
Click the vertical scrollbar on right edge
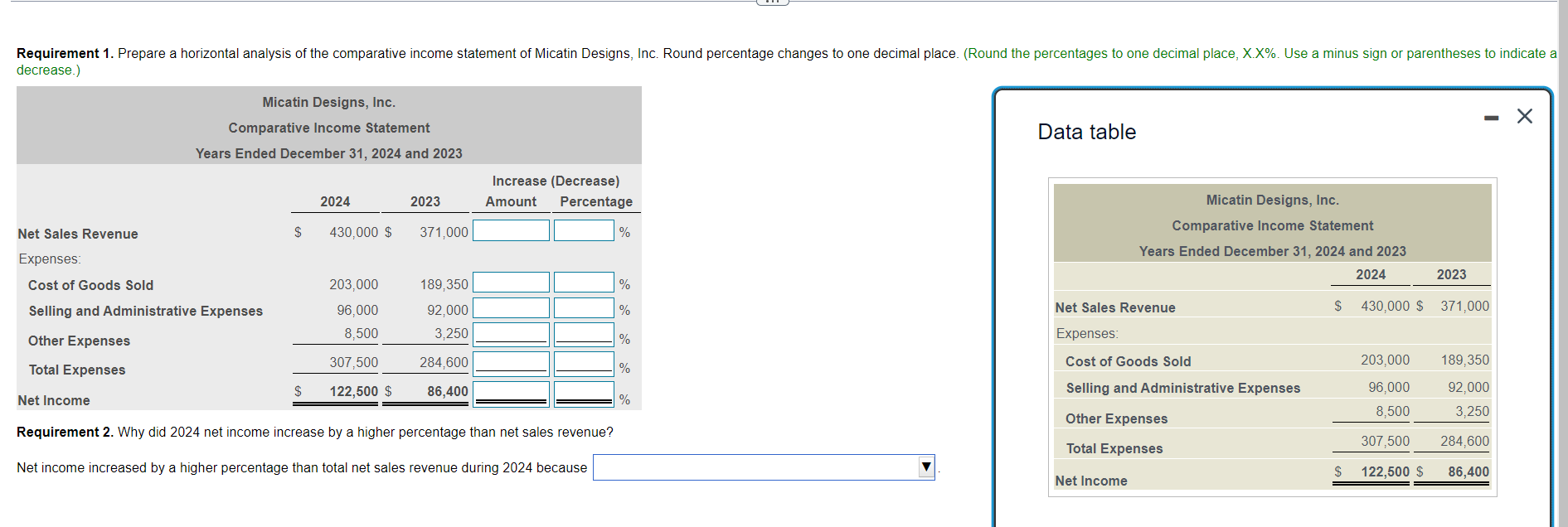[x=1562, y=263]
